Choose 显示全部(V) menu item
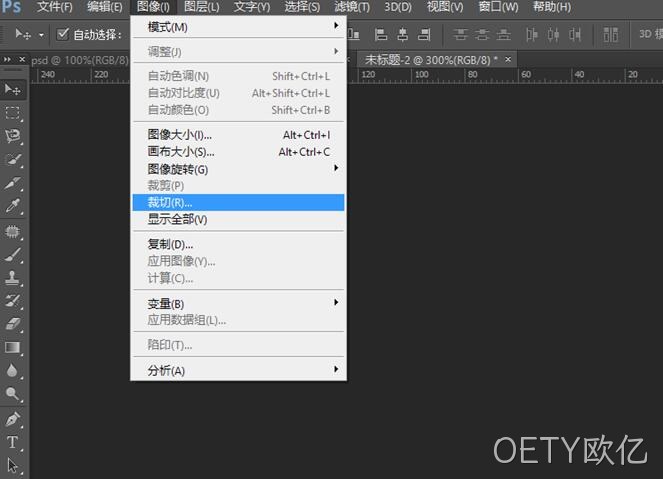The image size is (663, 479). 238,219
